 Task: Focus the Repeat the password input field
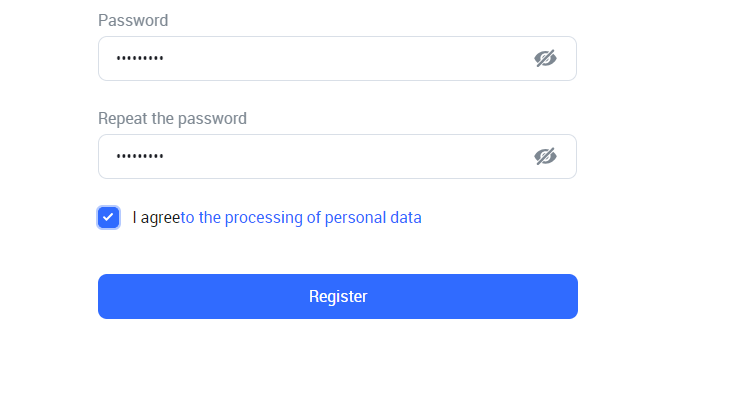click(337, 156)
